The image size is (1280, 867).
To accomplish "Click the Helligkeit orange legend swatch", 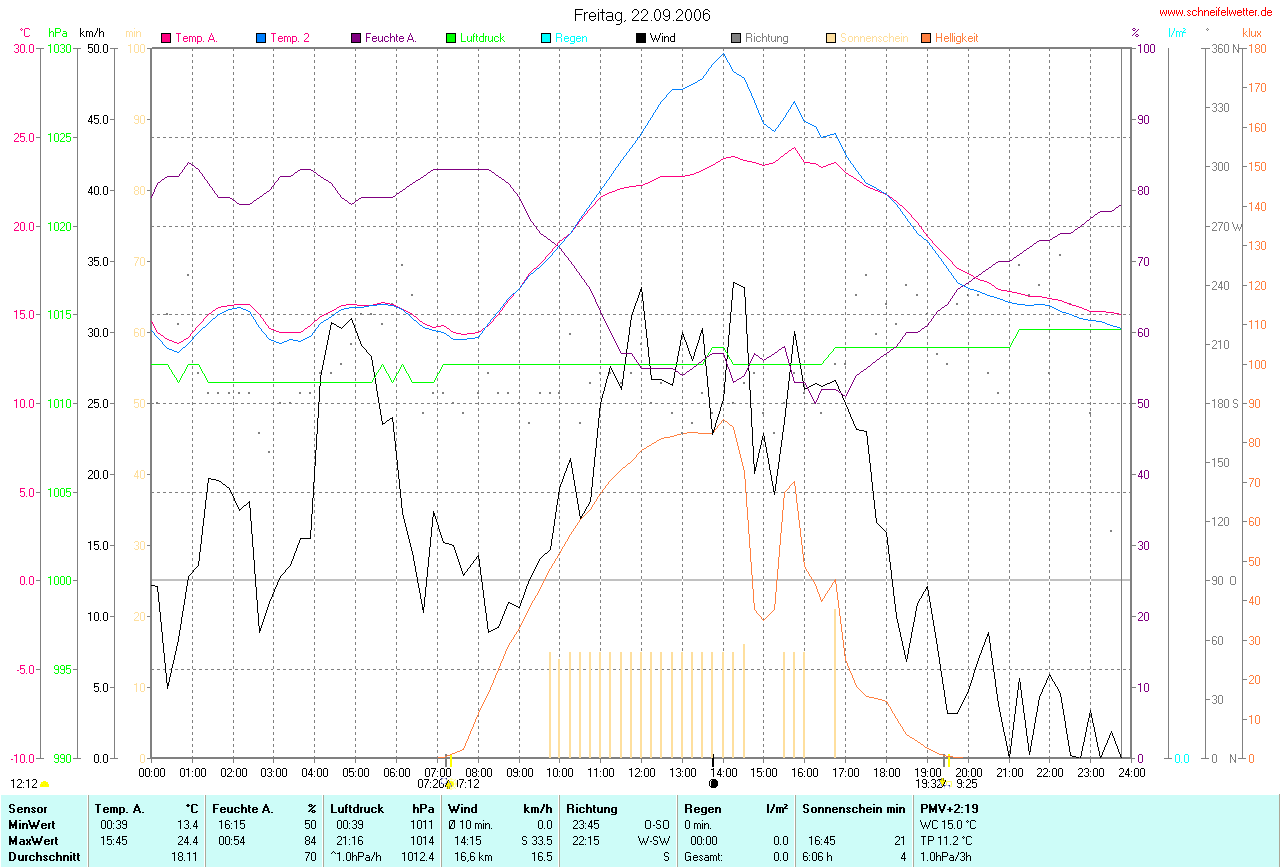I will coord(926,38).
